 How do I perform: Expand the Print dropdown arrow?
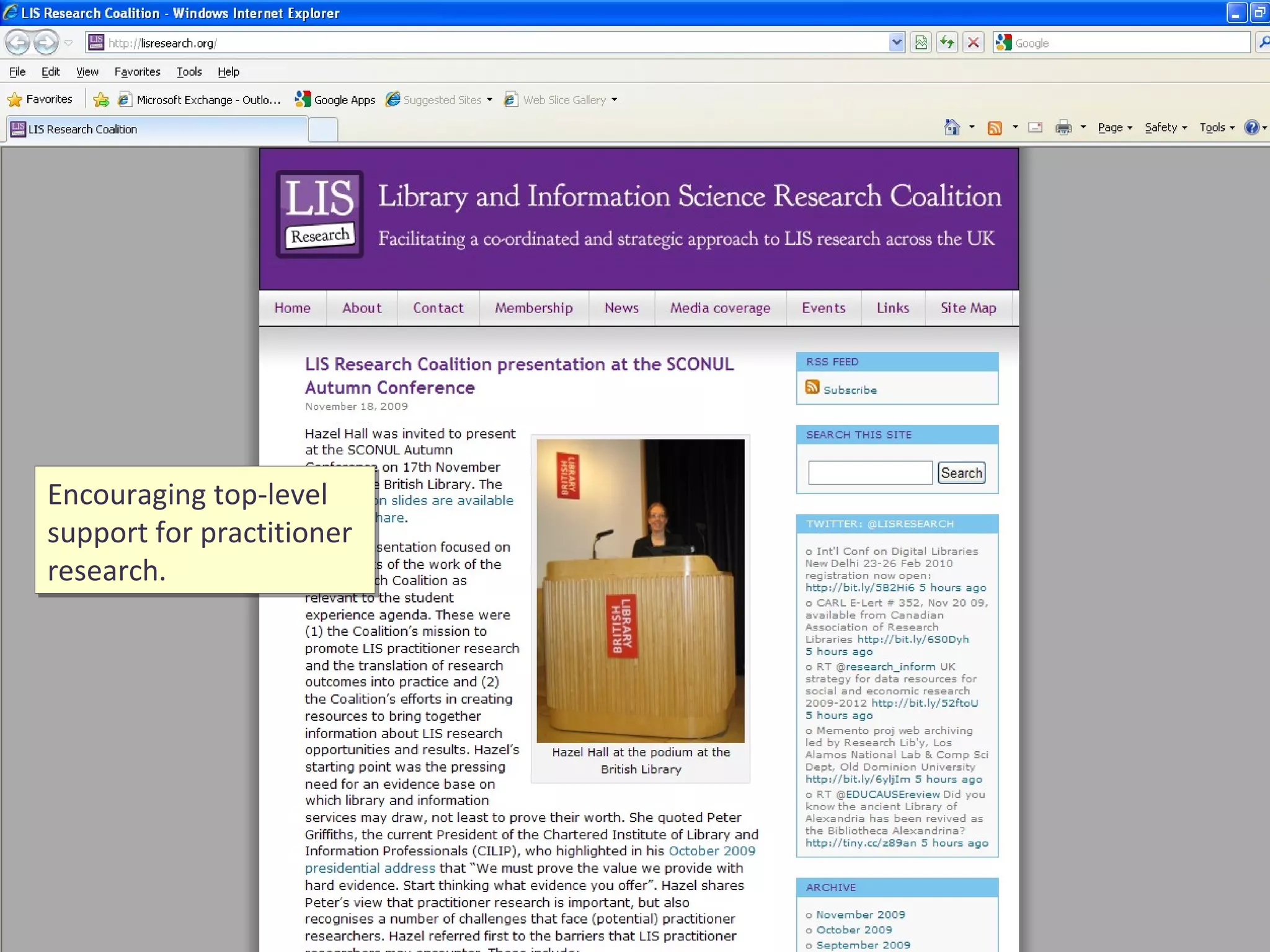click(x=1083, y=128)
